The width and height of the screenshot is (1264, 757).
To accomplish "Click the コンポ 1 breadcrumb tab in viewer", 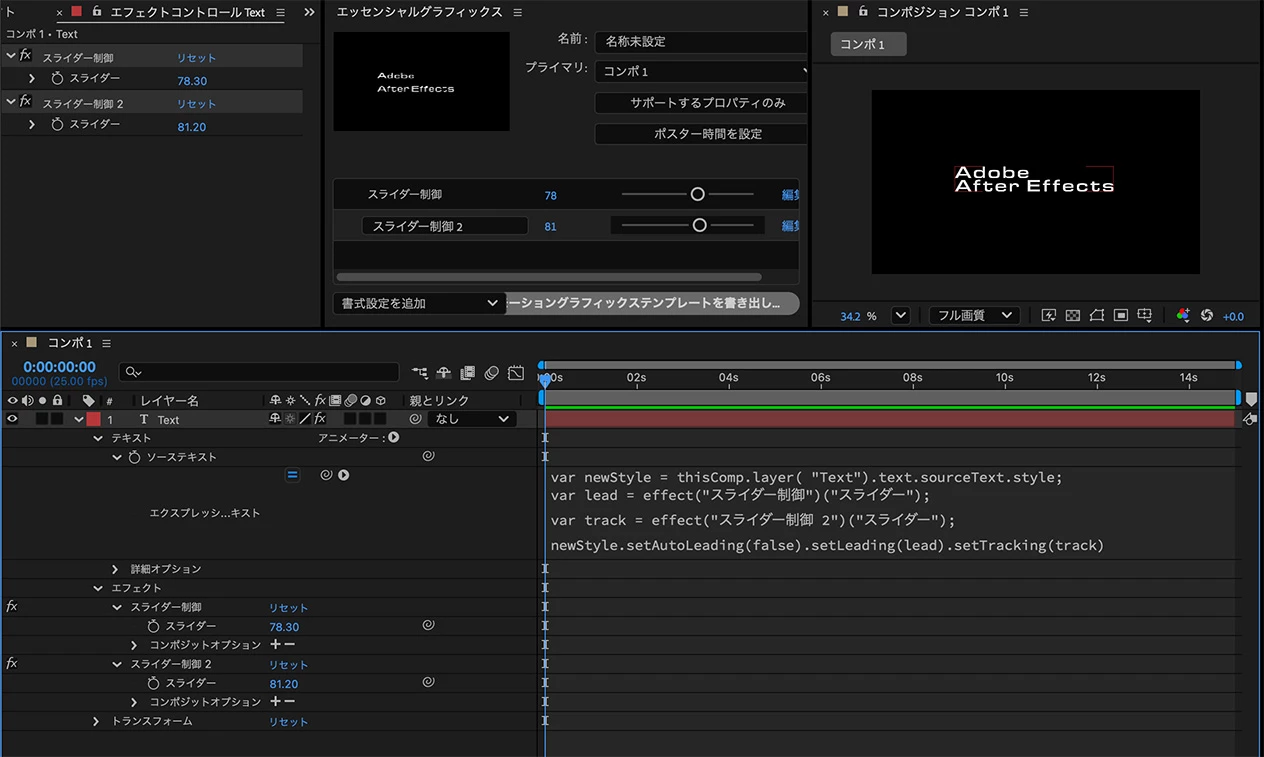I will (x=868, y=44).
